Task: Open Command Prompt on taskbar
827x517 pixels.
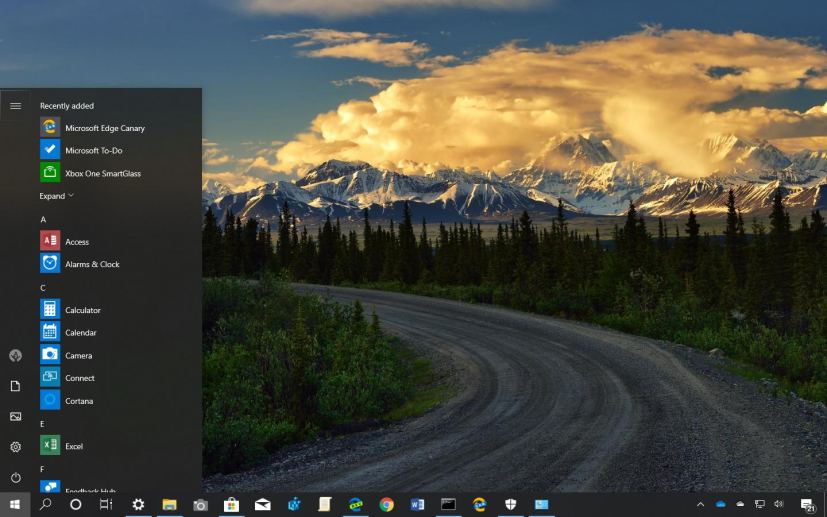Action: tap(448, 504)
